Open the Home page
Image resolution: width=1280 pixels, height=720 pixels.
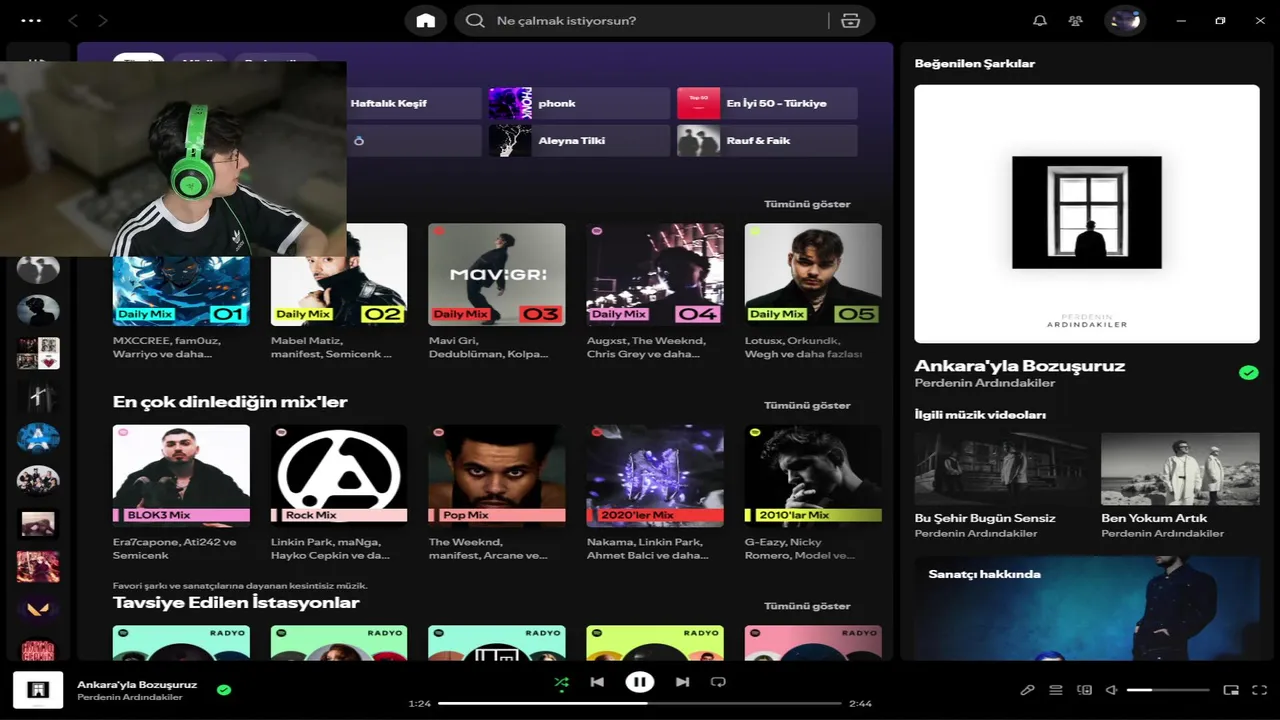pos(426,20)
